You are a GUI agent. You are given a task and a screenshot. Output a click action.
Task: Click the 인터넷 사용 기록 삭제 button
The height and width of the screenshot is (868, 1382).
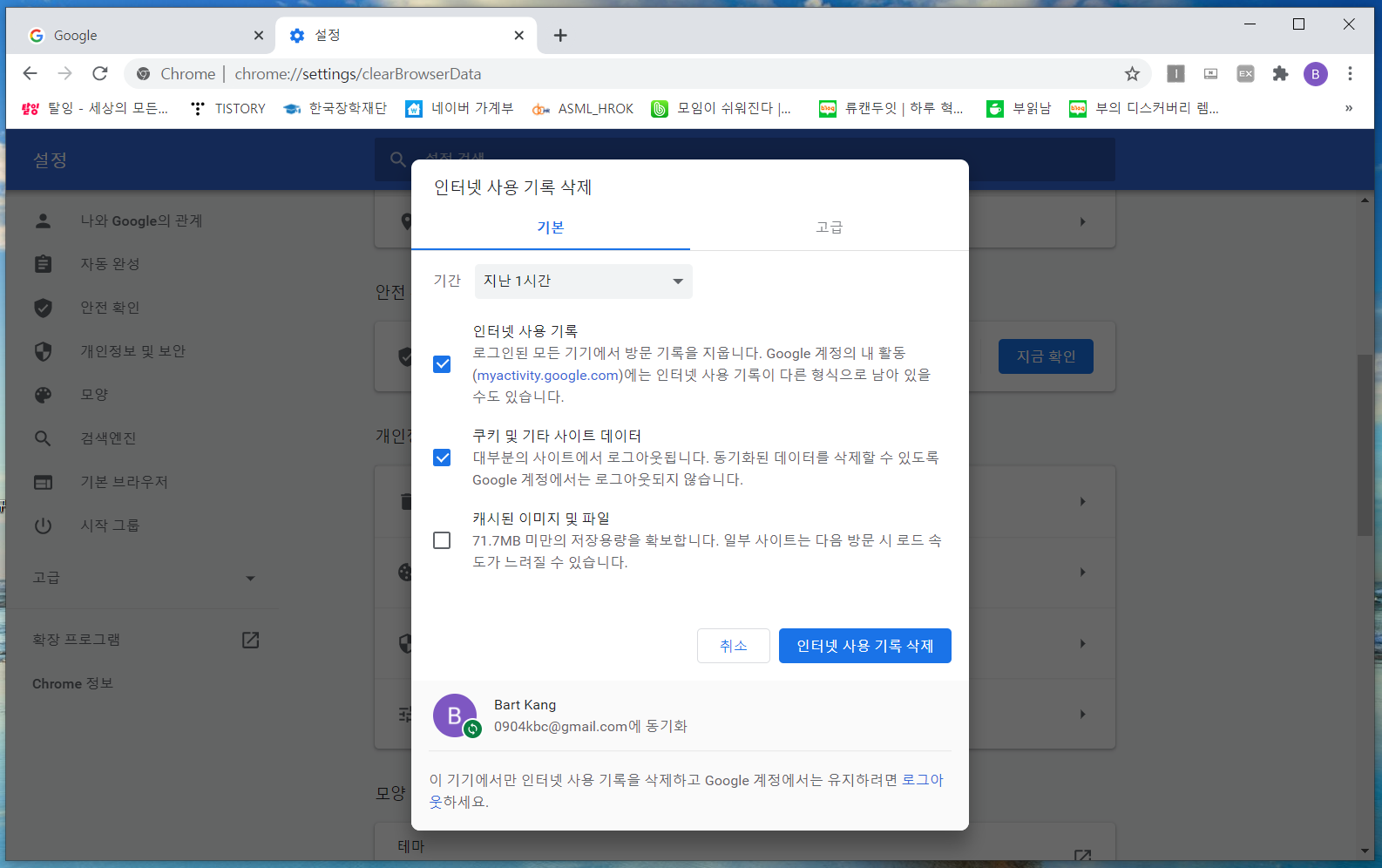(865, 646)
